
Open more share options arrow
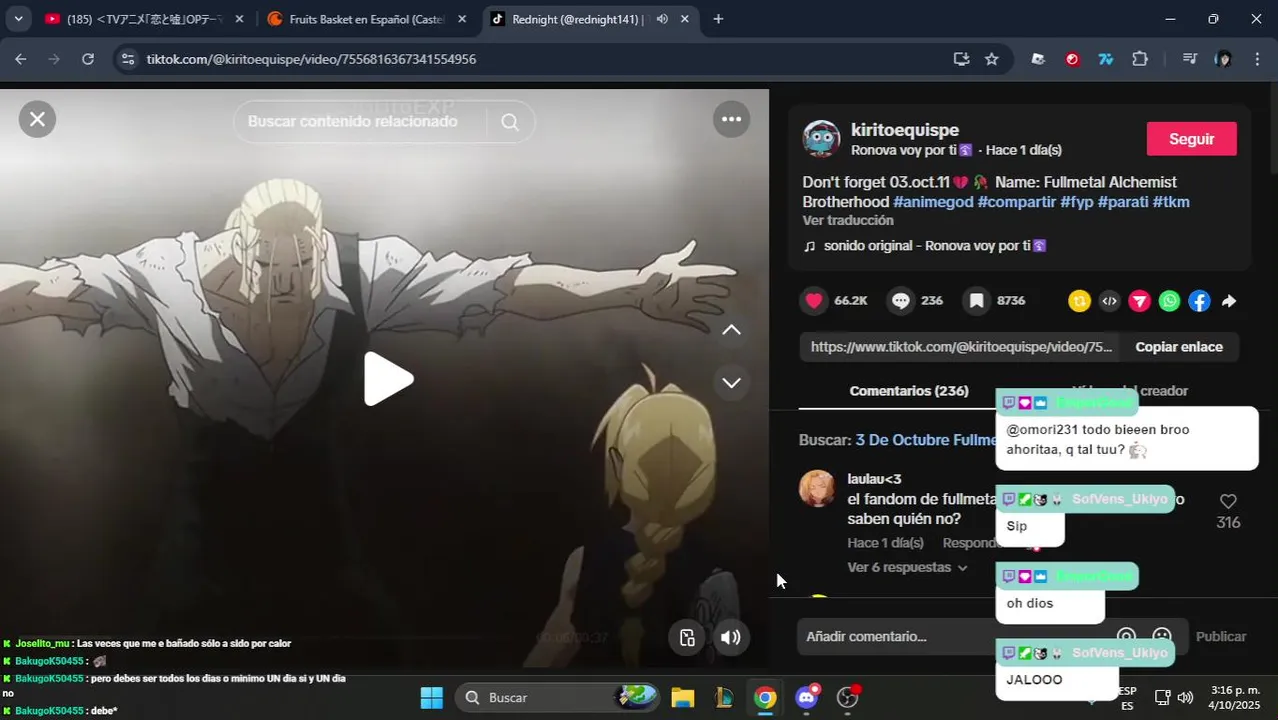coord(1229,300)
